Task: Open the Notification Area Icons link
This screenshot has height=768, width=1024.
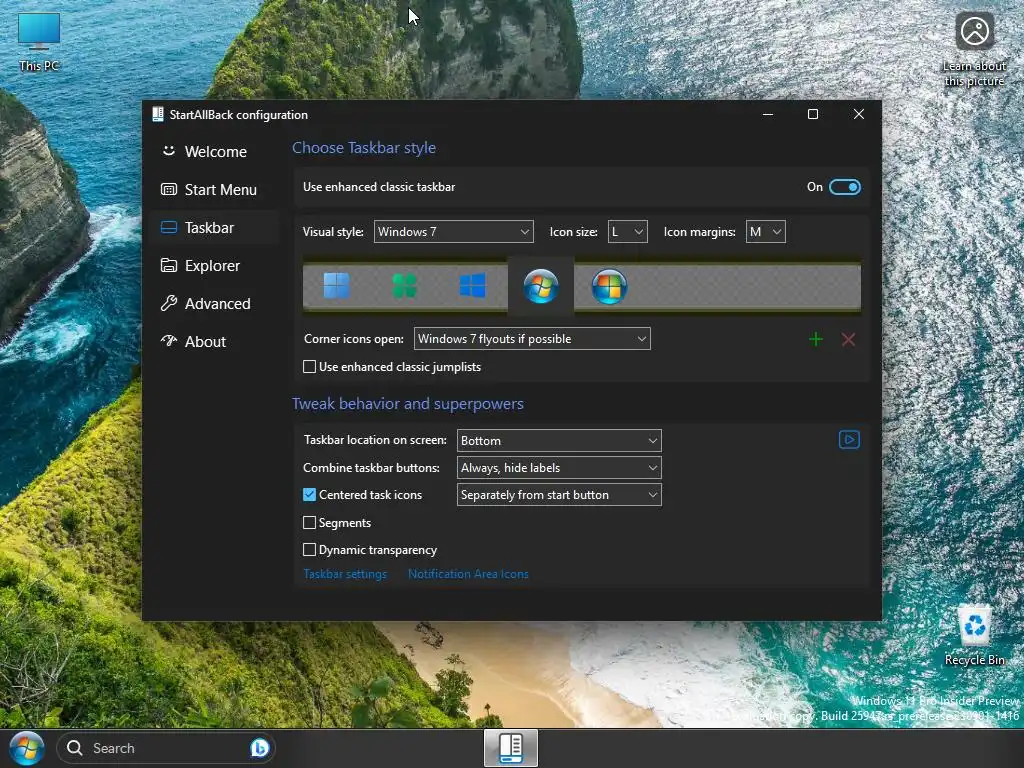Action: coord(468,574)
